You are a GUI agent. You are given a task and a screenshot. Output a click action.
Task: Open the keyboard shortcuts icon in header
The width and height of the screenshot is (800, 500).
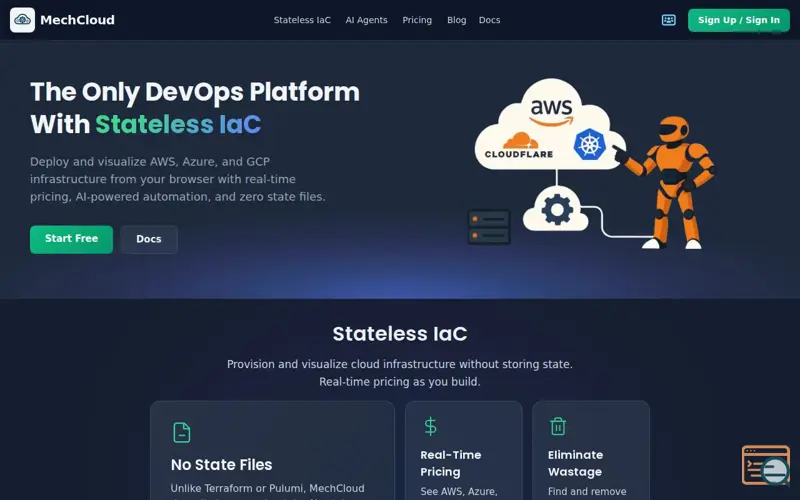(668, 20)
